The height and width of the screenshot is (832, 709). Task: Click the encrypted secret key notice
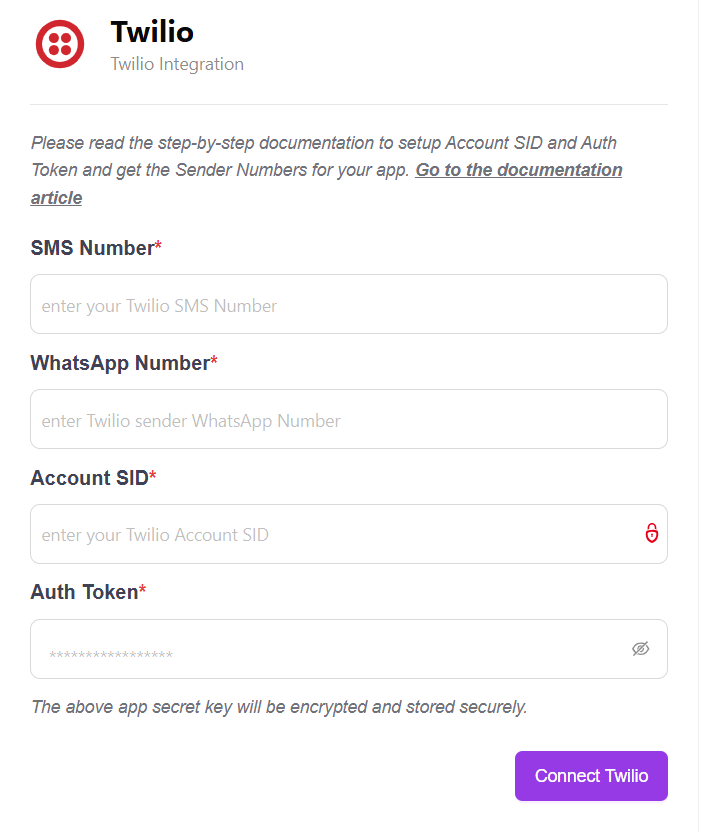[x=279, y=707]
